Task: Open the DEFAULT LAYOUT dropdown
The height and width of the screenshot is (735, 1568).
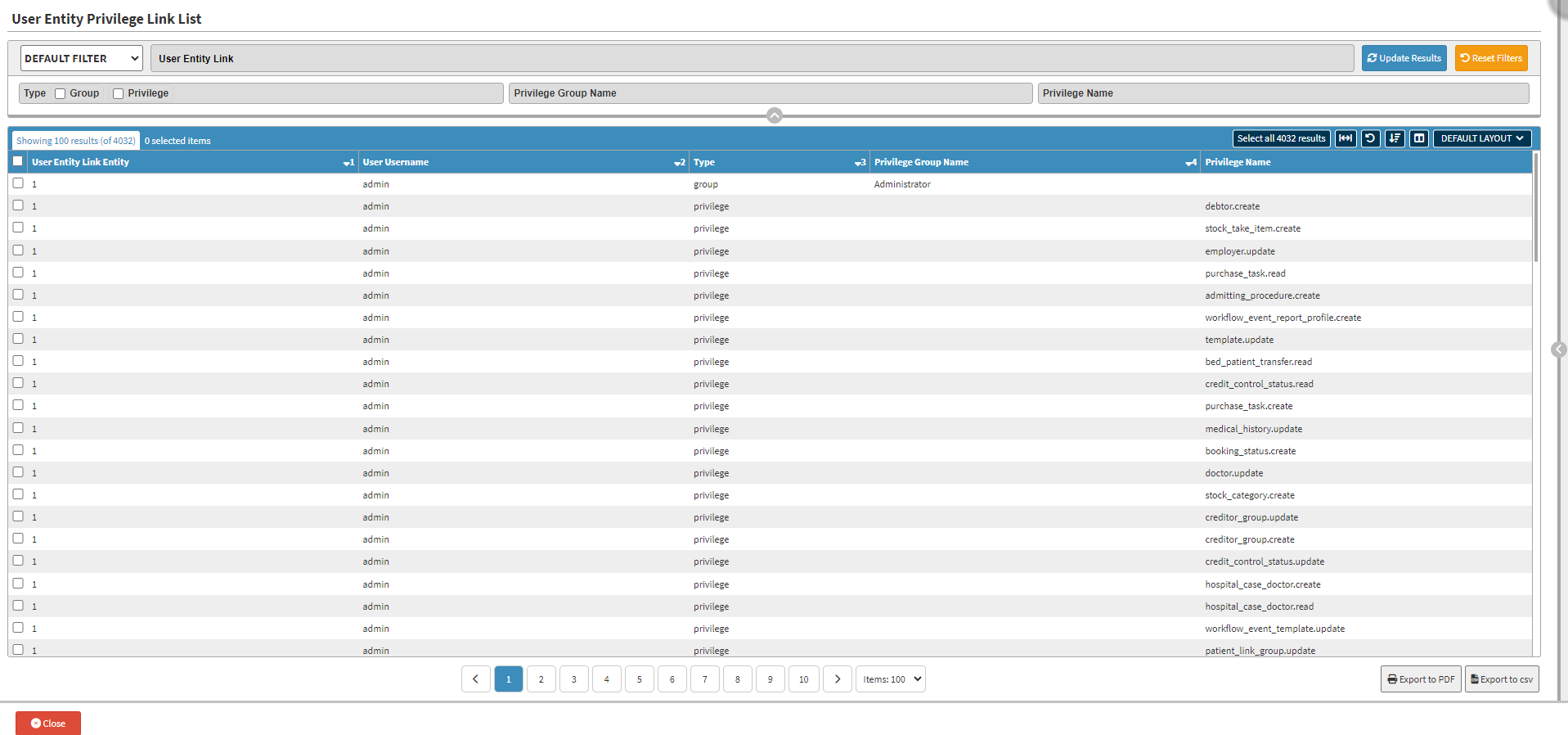Action: click(x=1481, y=138)
